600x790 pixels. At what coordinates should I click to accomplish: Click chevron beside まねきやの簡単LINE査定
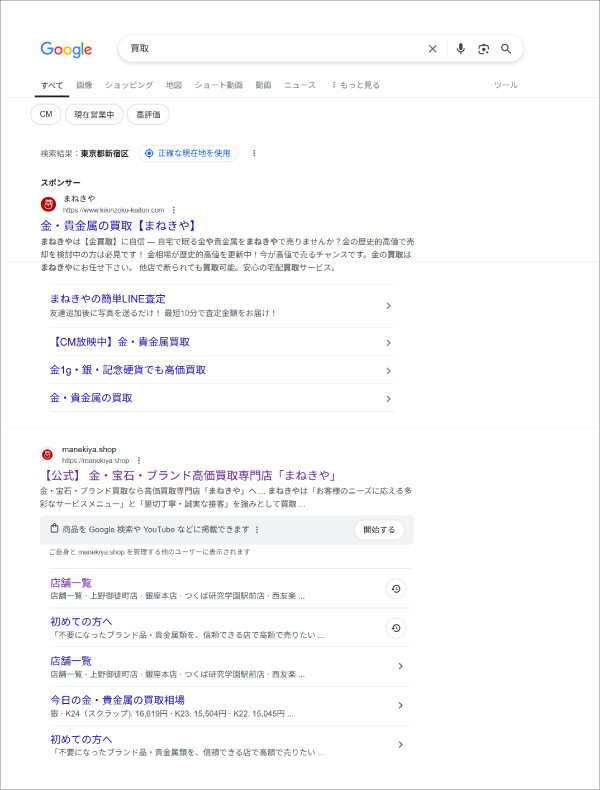pyautogui.click(x=388, y=306)
